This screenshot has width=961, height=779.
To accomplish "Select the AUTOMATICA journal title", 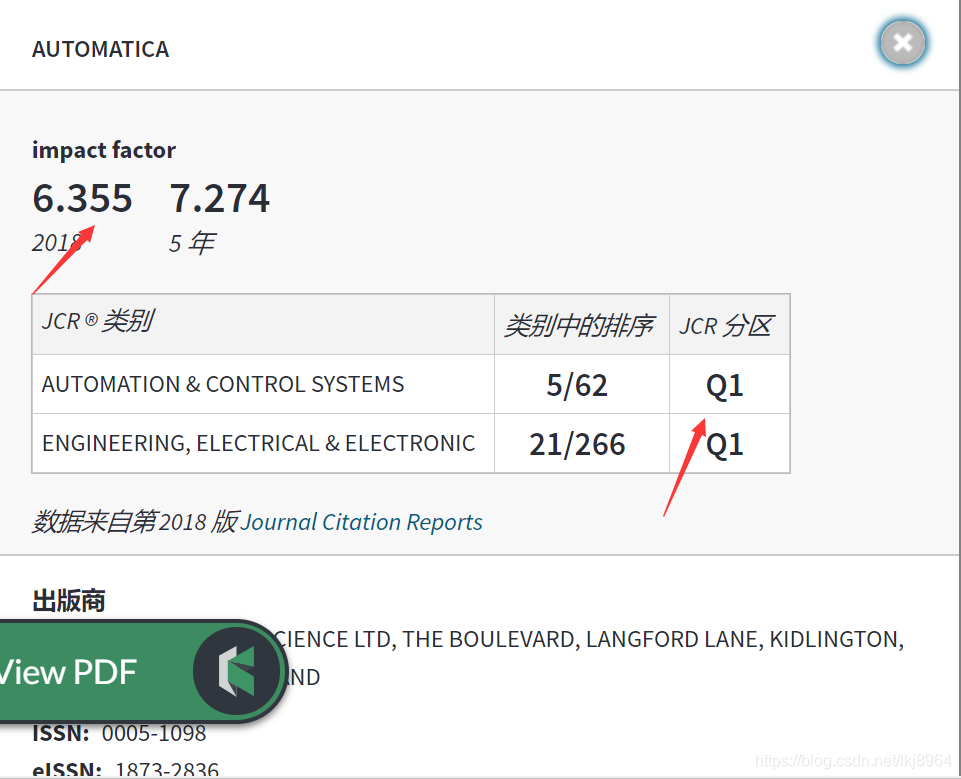I will tap(101, 50).
